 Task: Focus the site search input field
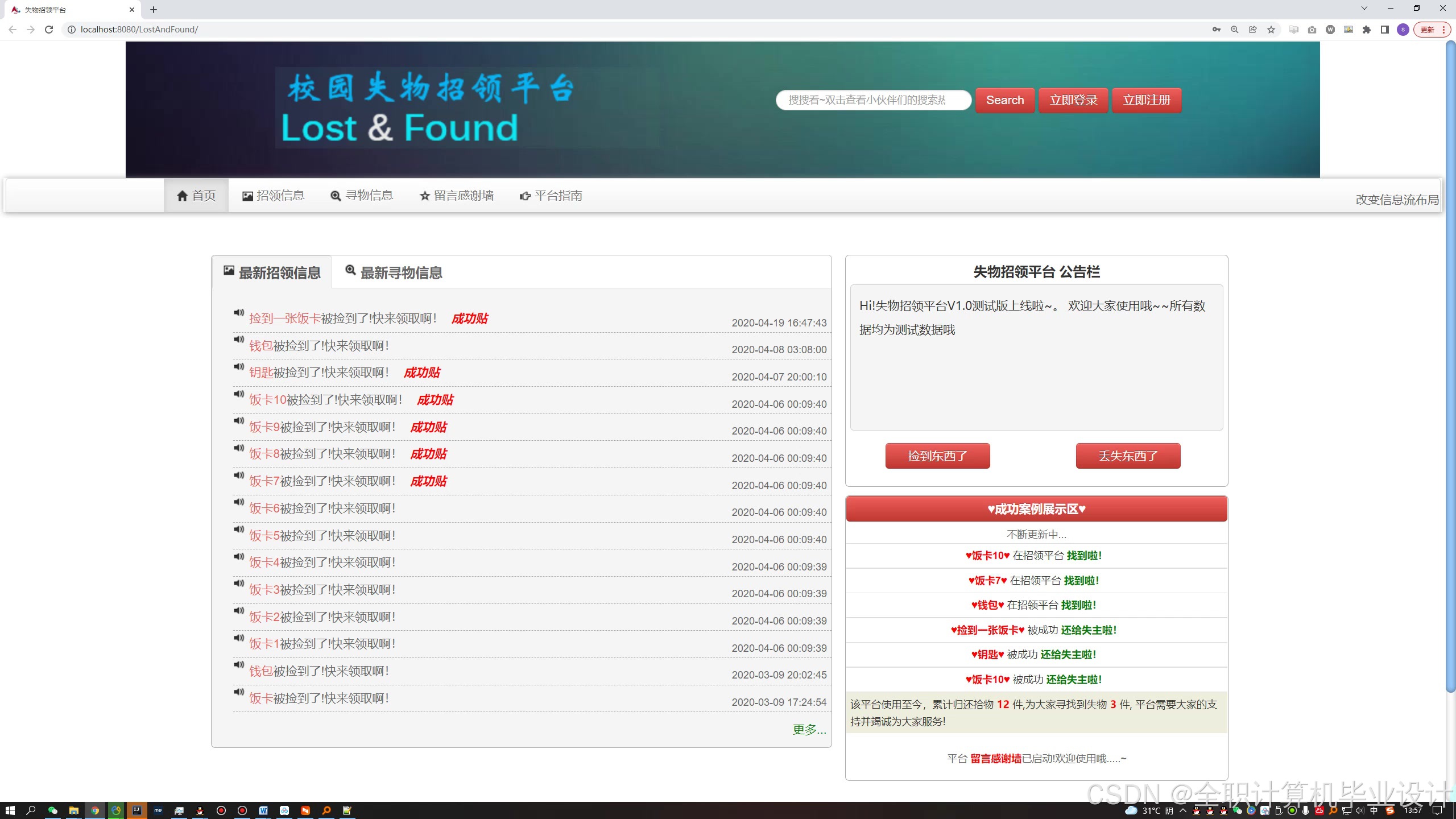click(x=872, y=100)
